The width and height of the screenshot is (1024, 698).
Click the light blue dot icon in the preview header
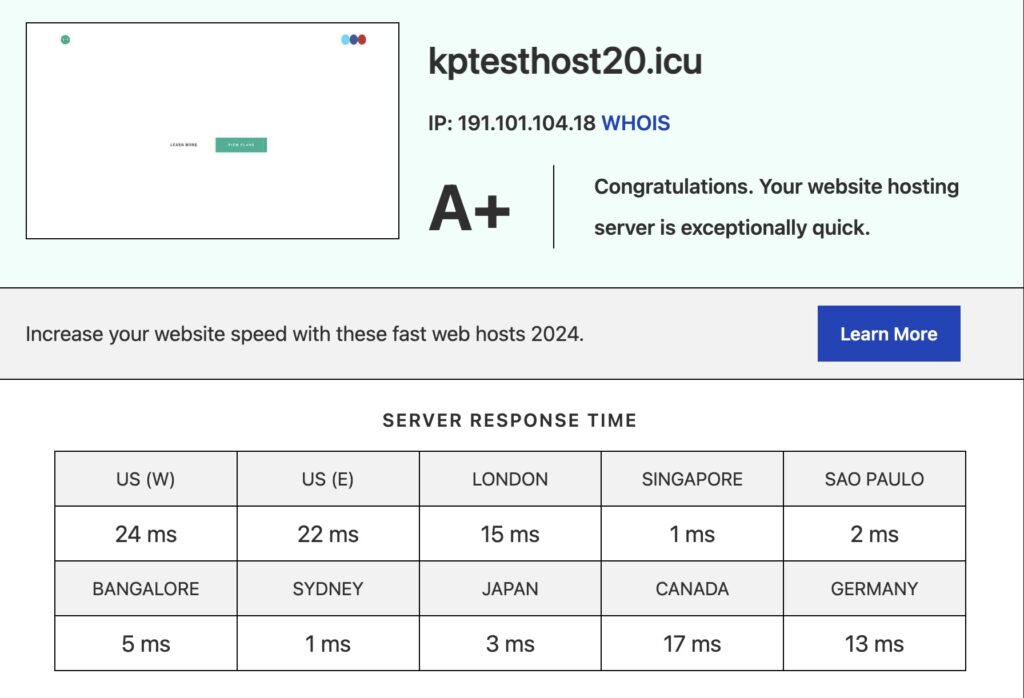click(343, 39)
